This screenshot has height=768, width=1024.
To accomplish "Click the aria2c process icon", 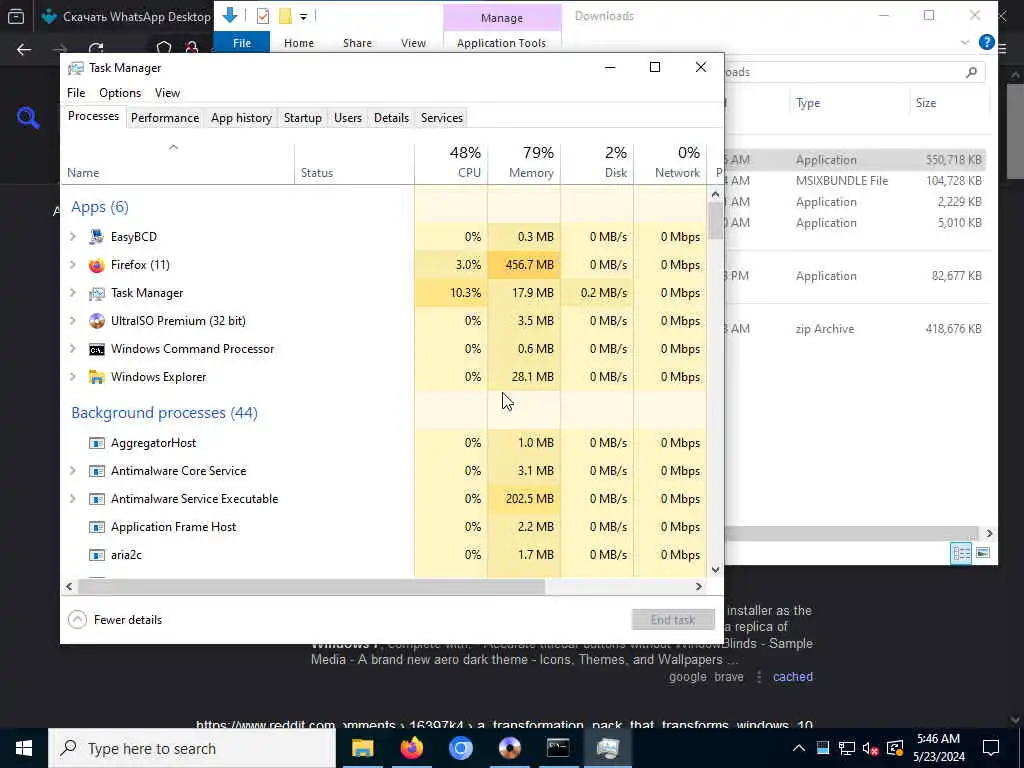I will [x=97, y=556].
